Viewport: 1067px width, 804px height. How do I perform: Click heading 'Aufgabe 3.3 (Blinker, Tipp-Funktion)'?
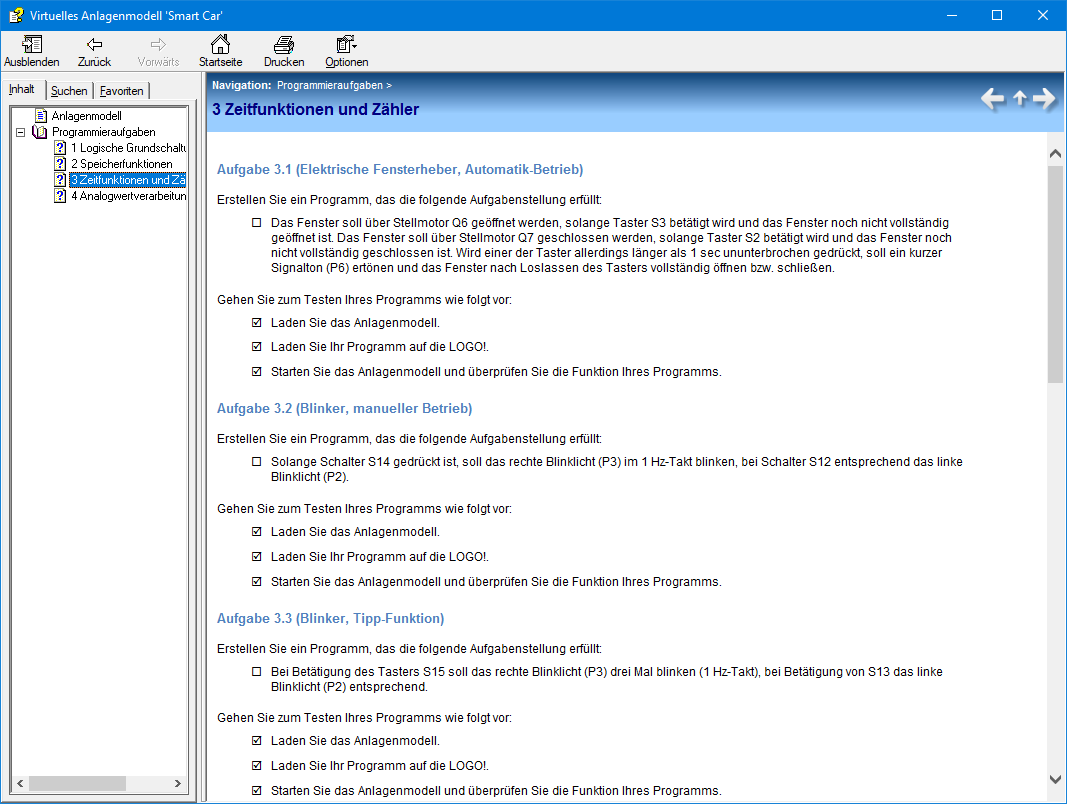(x=331, y=618)
